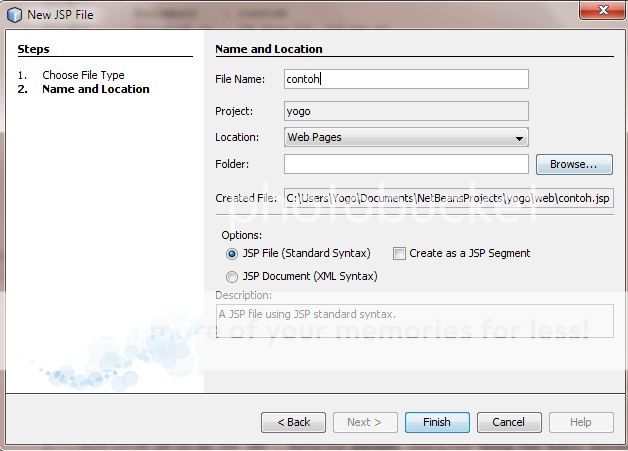The height and width of the screenshot is (451, 628).
Task: Select step 1 Choose File Type
Action: [x=83, y=75]
